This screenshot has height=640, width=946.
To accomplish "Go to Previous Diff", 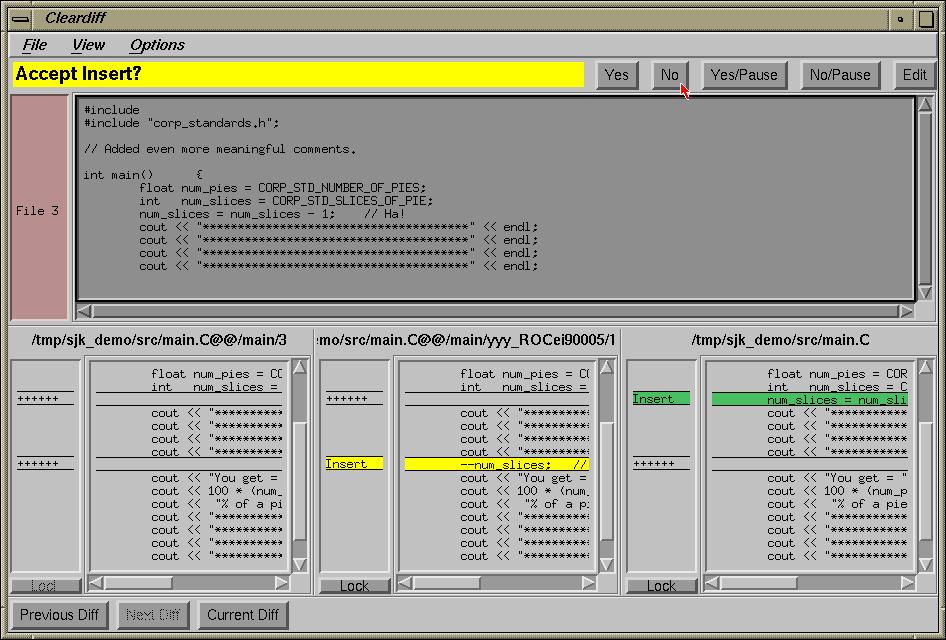I will pyautogui.click(x=60, y=614).
